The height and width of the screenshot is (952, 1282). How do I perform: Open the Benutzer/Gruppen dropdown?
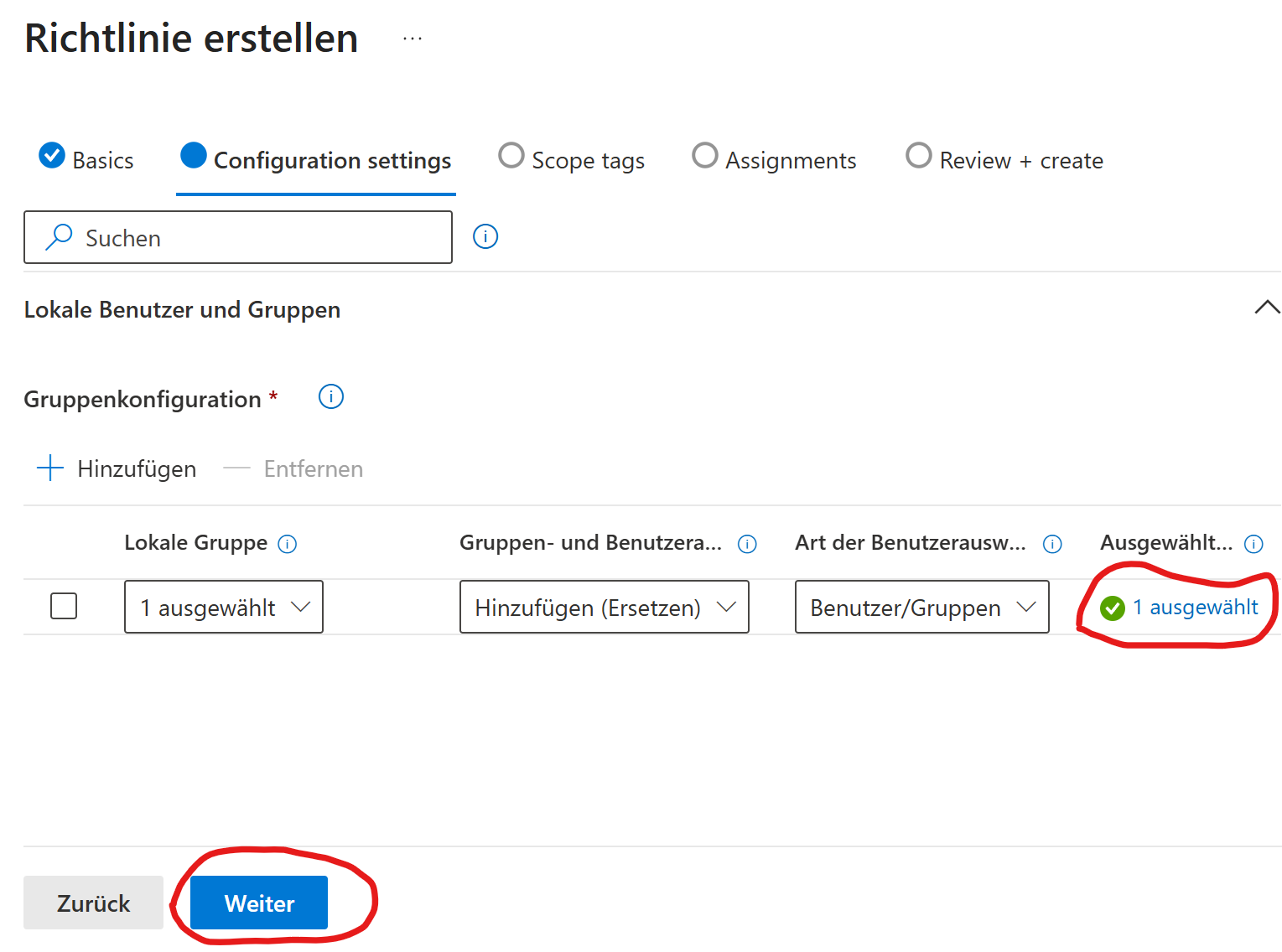[x=921, y=607]
